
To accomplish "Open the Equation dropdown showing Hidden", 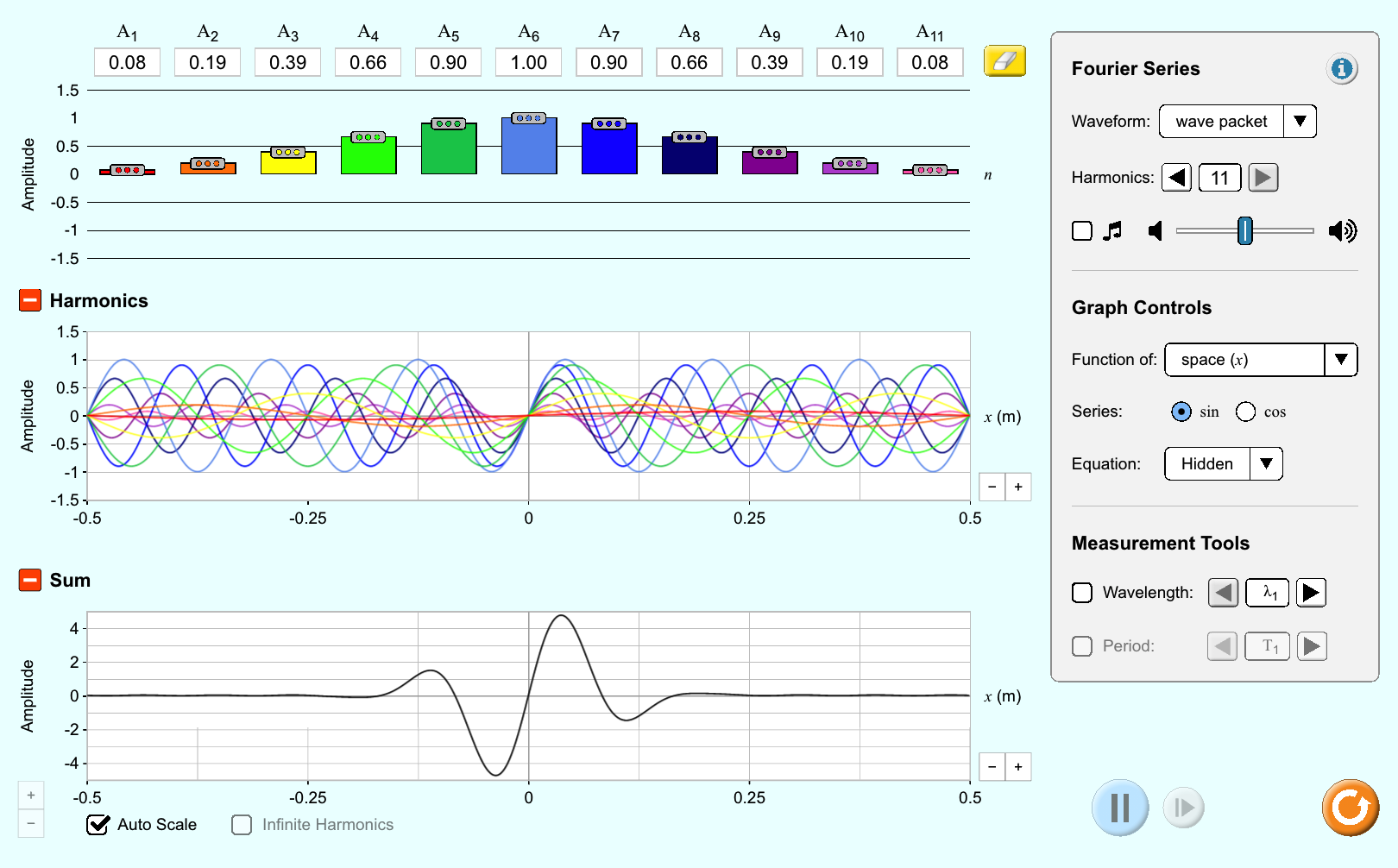I will (1224, 464).
